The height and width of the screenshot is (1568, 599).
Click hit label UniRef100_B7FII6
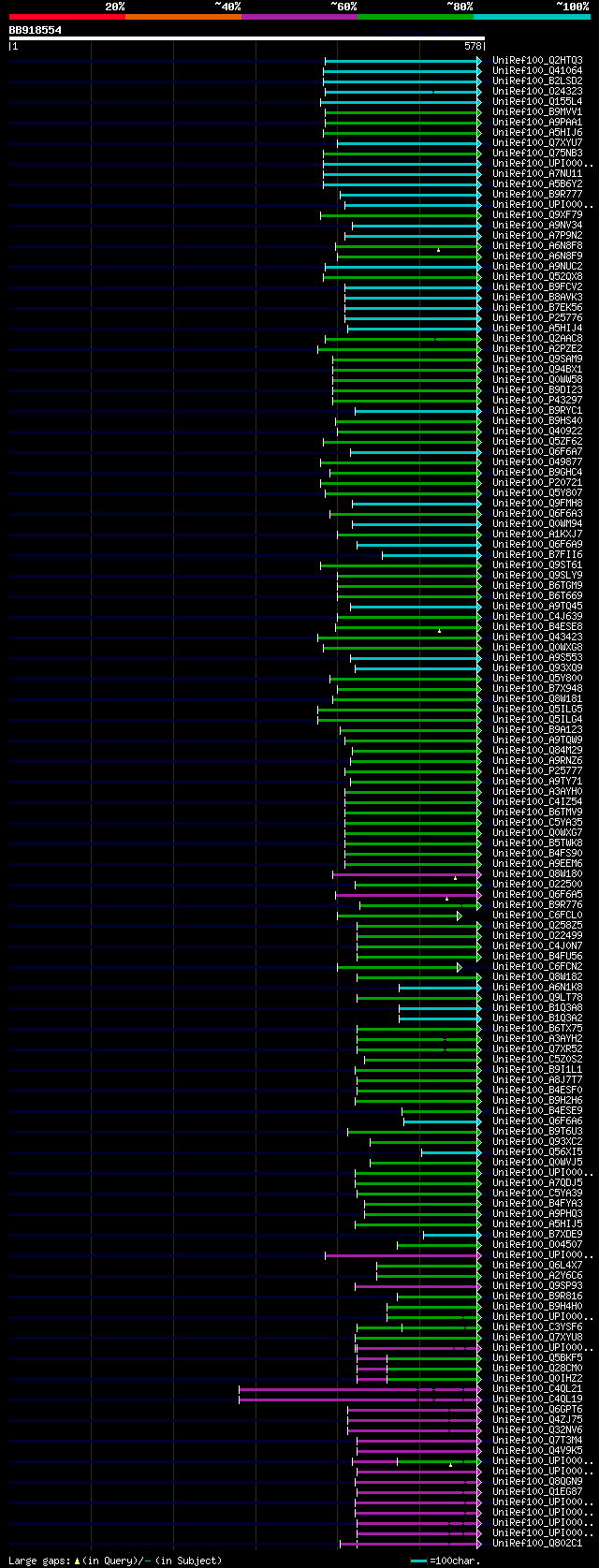pyautogui.click(x=537, y=554)
